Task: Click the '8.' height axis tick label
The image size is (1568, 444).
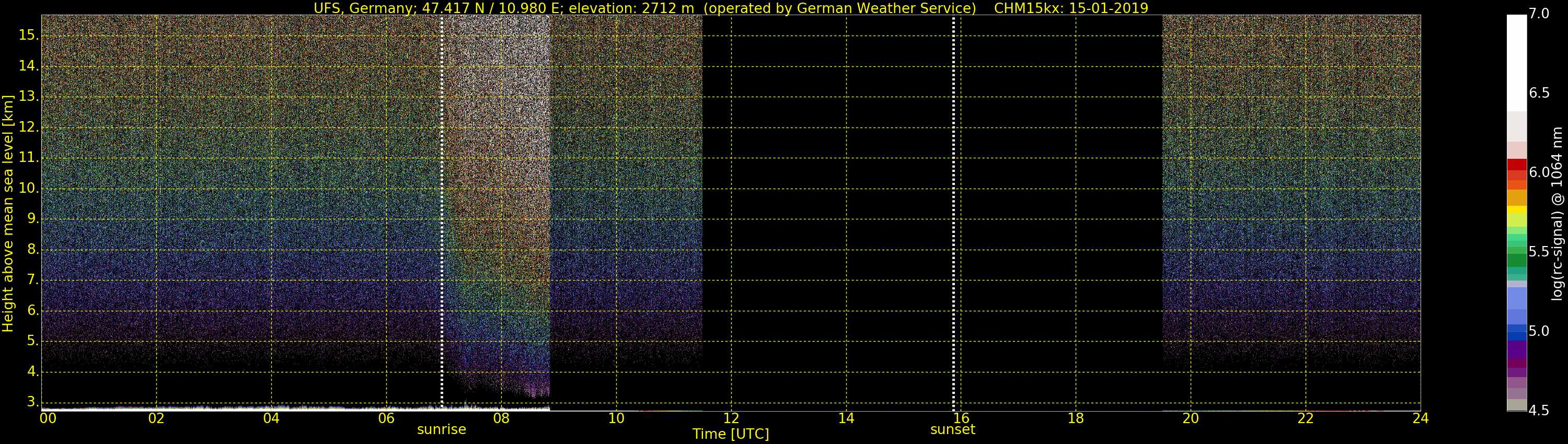Action: [33, 249]
